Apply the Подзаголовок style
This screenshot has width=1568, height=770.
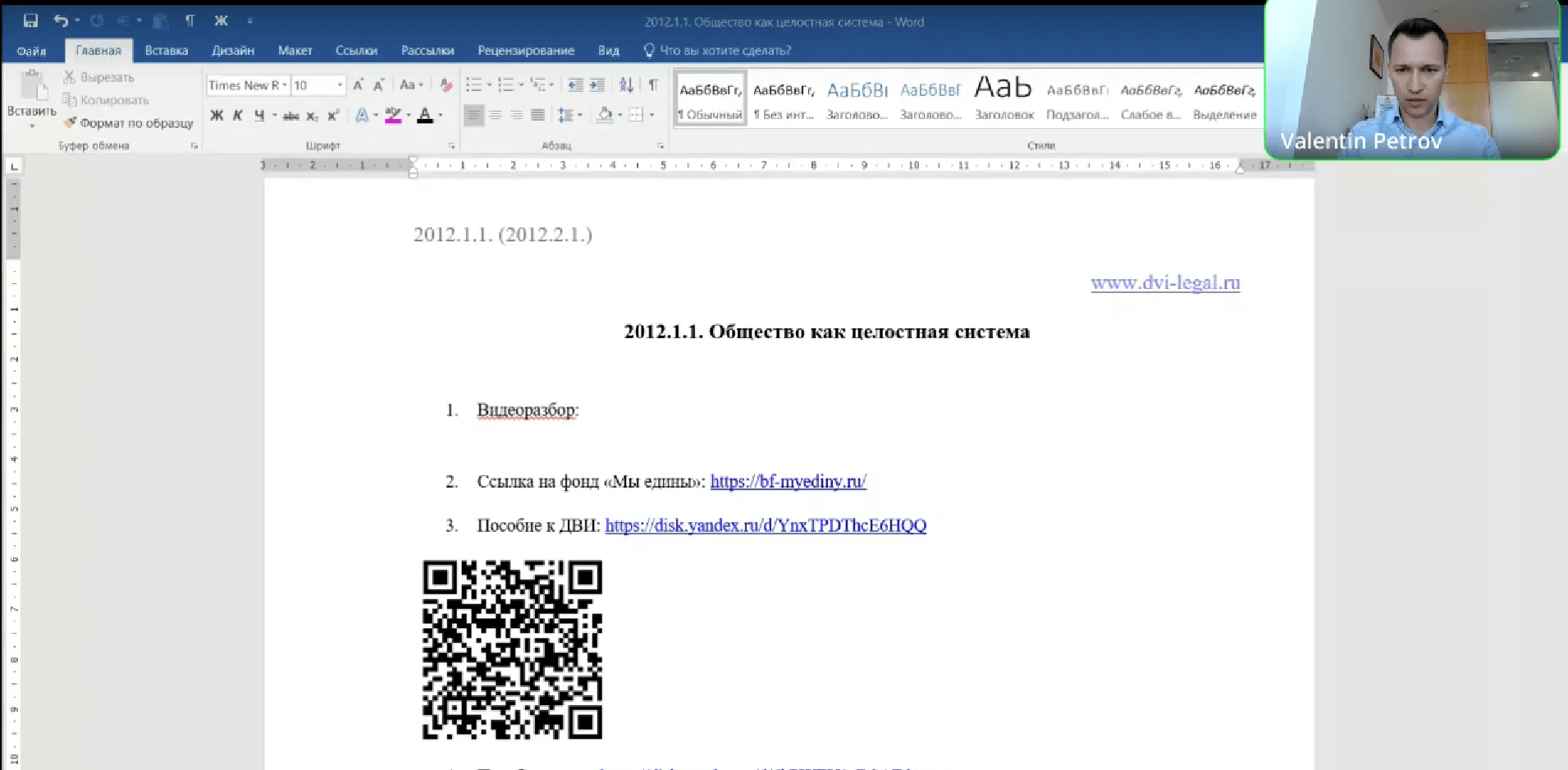(x=1077, y=100)
